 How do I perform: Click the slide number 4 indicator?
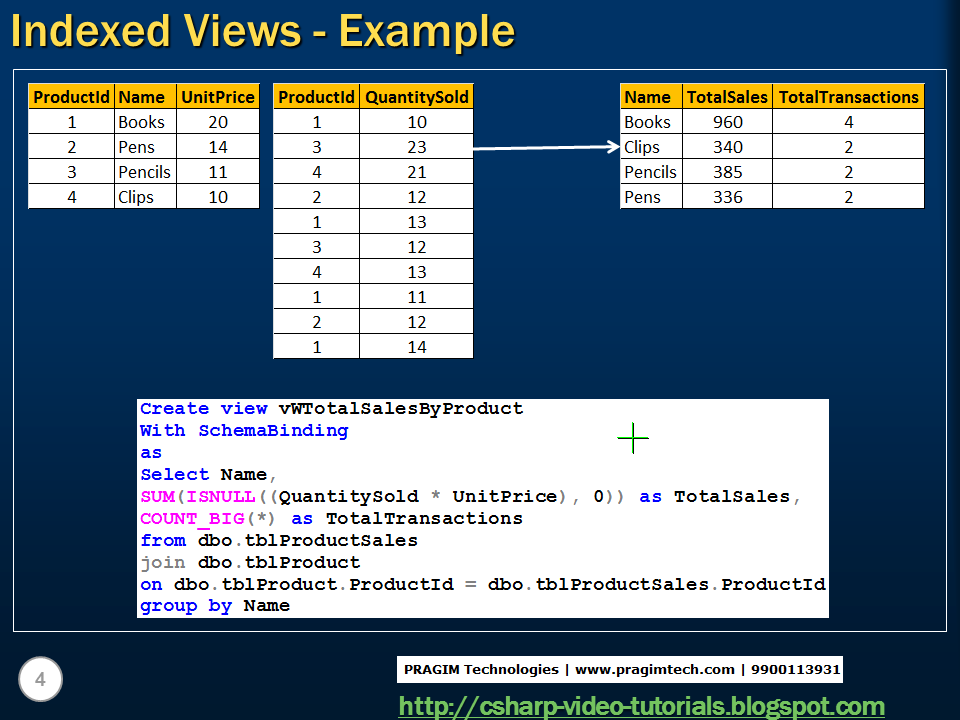pos(40,679)
